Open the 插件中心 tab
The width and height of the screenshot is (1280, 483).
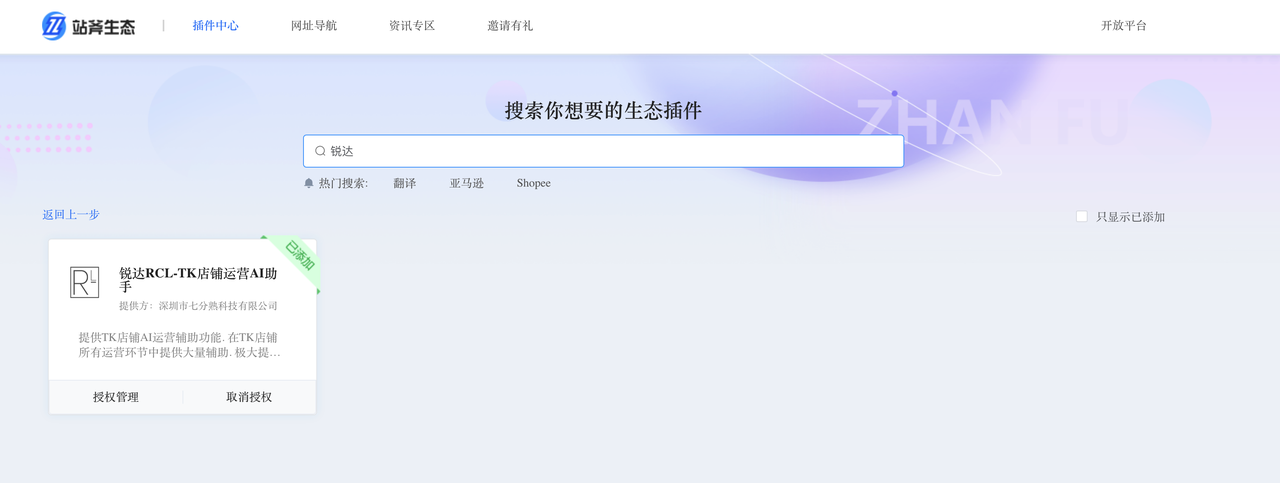pos(215,26)
